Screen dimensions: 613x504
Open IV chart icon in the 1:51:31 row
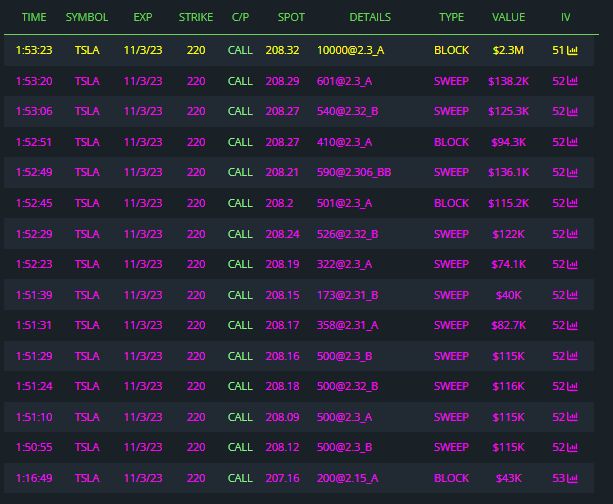[x=572, y=325]
